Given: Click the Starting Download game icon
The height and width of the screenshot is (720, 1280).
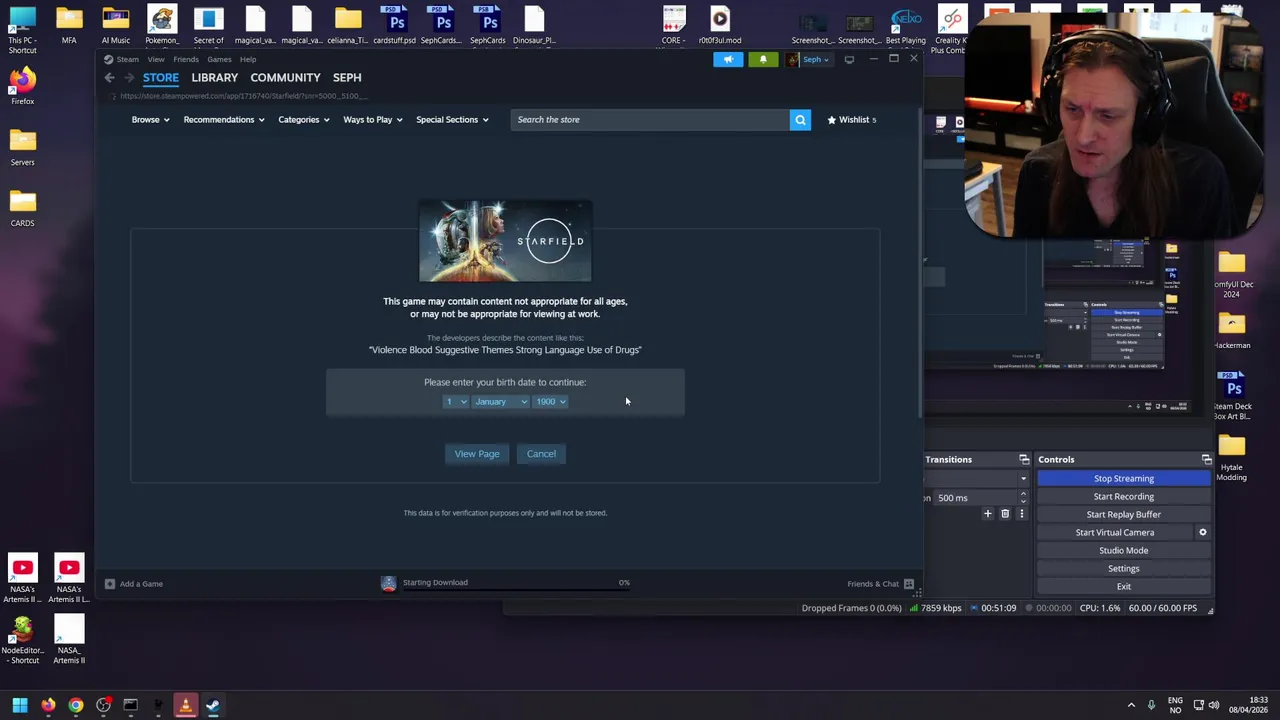Looking at the screenshot, I should point(389,584).
